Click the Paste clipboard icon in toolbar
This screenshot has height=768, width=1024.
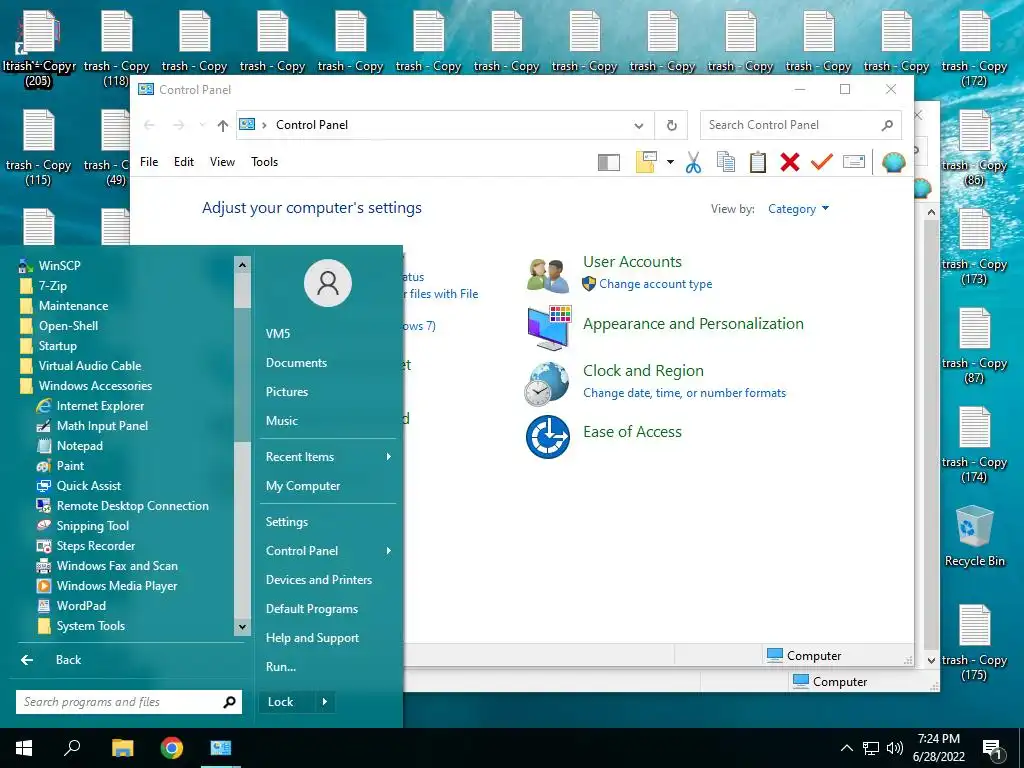point(758,162)
